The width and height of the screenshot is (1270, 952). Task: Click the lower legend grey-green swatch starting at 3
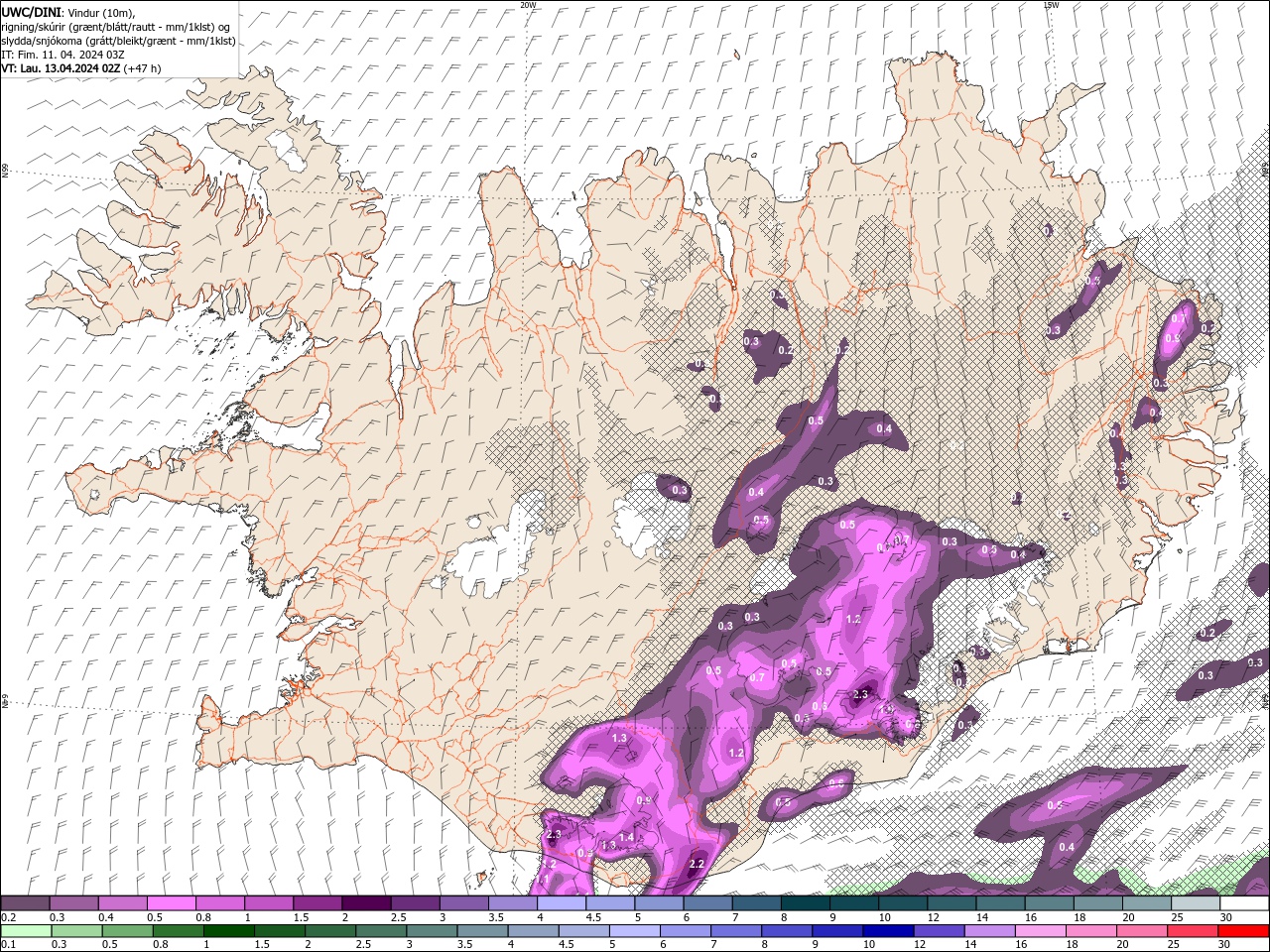point(431,931)
